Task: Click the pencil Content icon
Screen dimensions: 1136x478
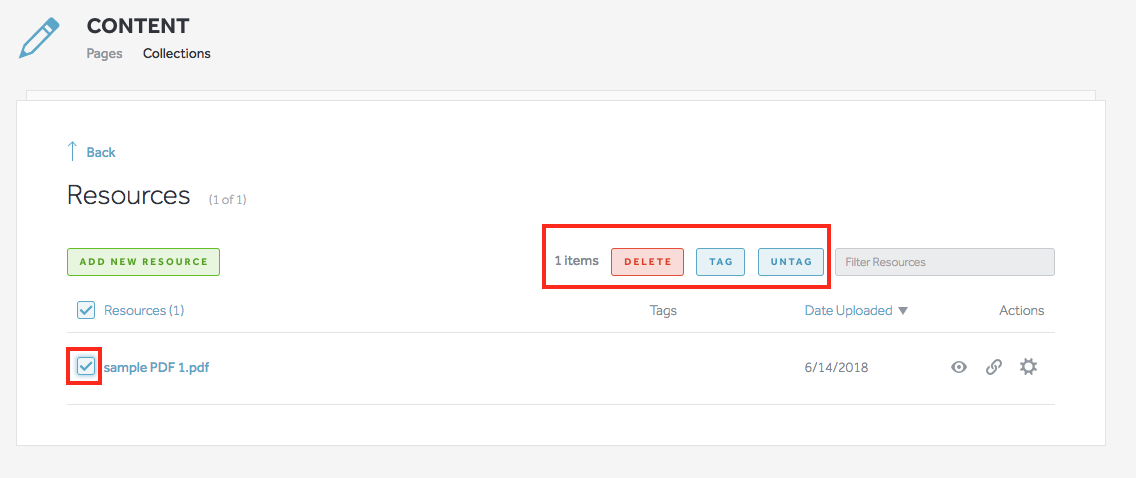Action: tap(40, 37)
